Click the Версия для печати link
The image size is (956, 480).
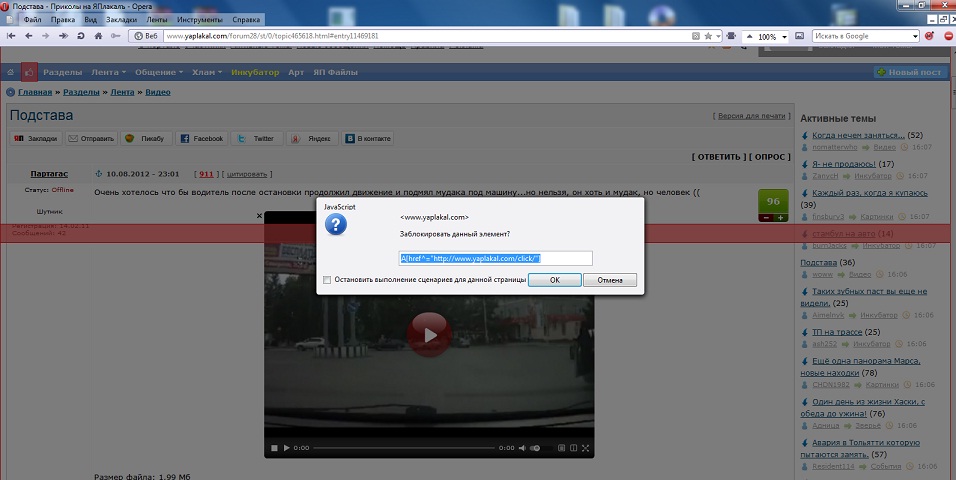tap(751, 116)
